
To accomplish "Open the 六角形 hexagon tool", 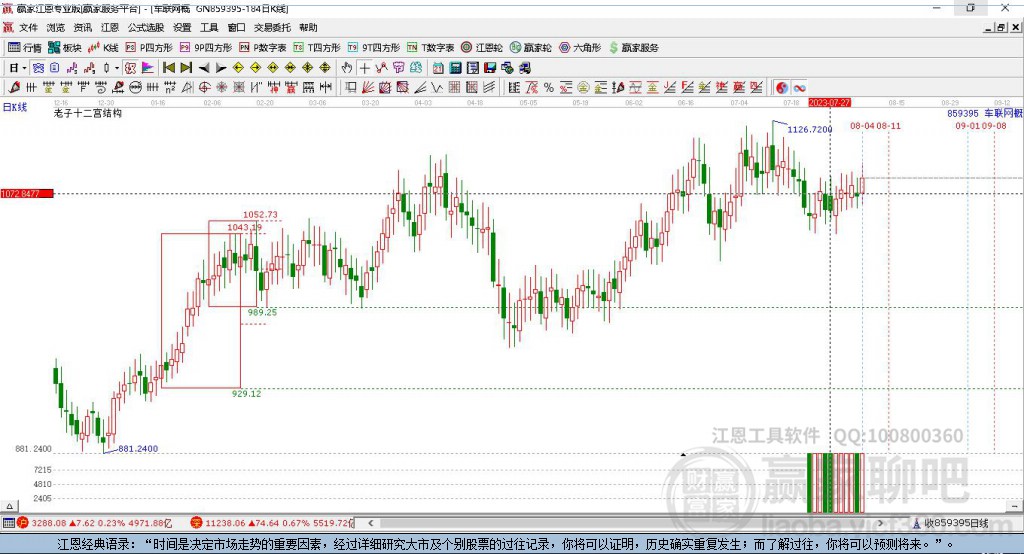I will [579, 48].
